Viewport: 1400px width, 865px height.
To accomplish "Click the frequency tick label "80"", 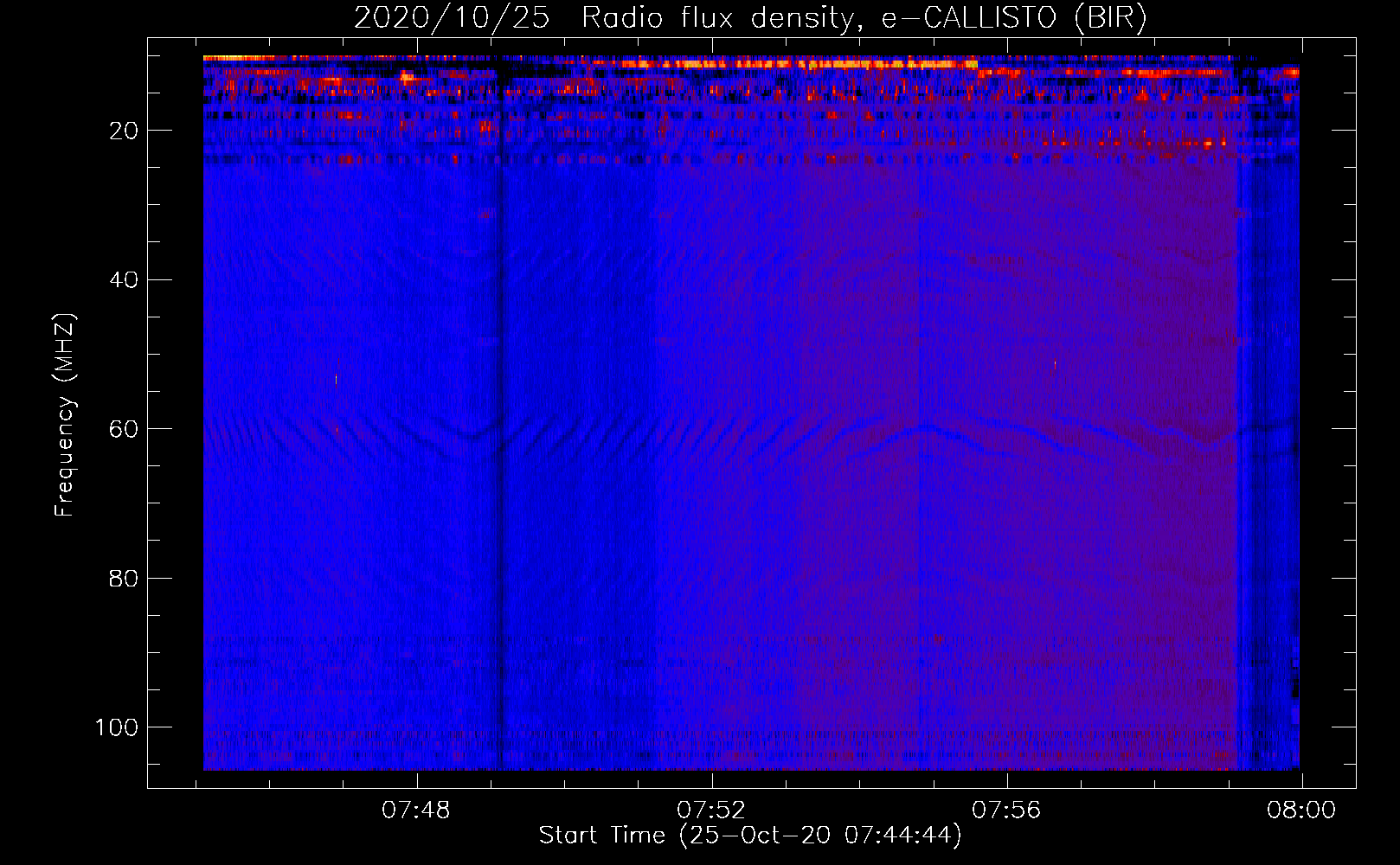I will coord(124,578).
